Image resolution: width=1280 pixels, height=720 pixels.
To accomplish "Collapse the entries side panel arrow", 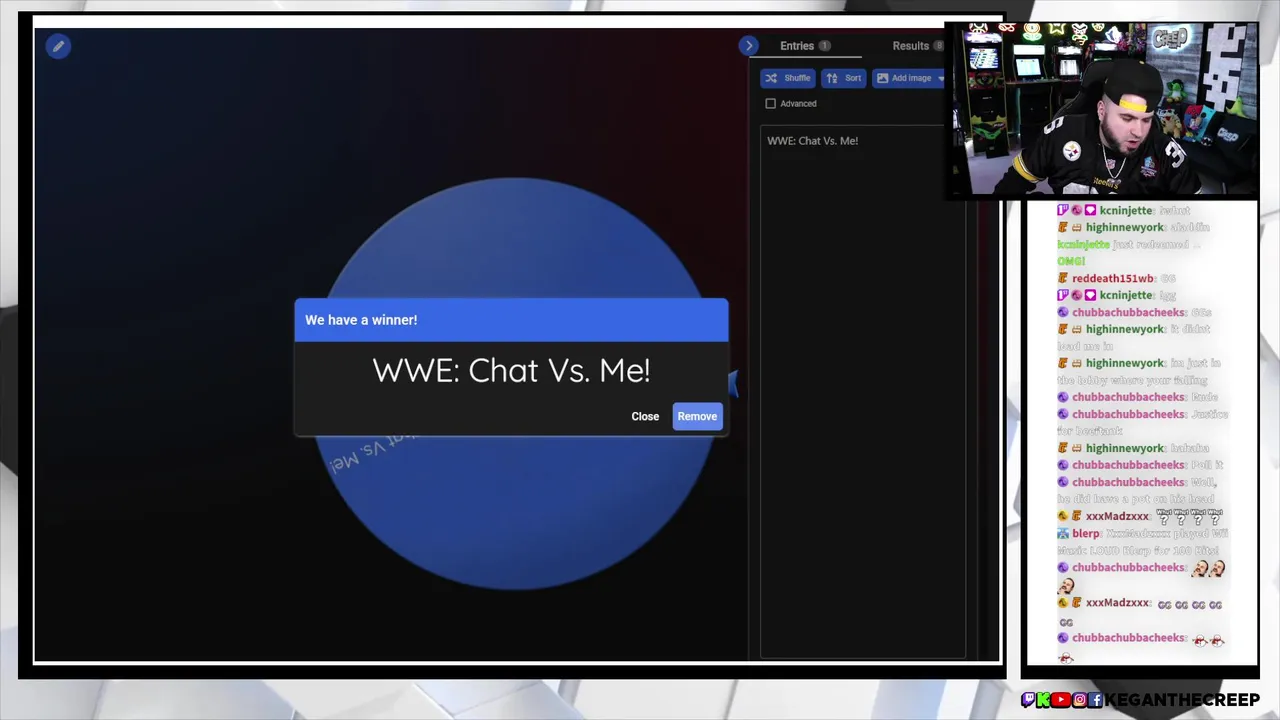I will point(749,46).
